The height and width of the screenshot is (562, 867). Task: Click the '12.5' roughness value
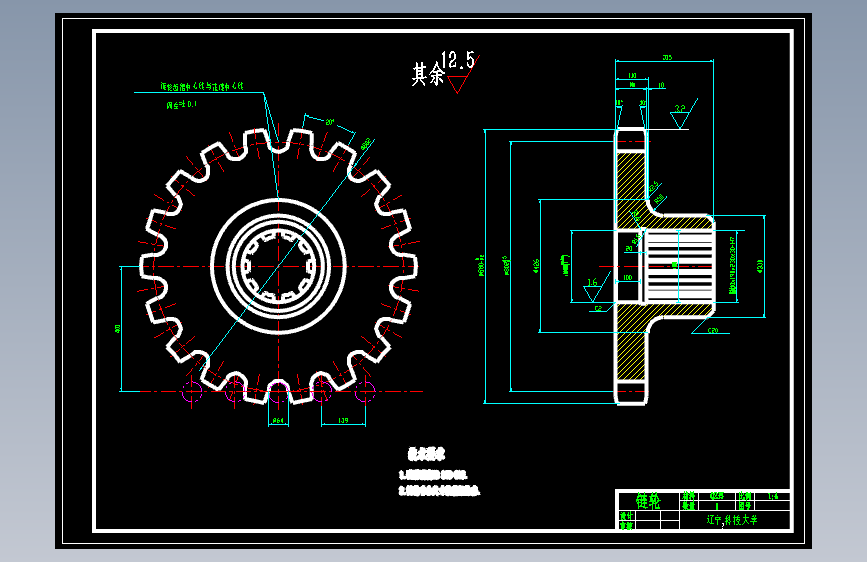click(458, 60)
